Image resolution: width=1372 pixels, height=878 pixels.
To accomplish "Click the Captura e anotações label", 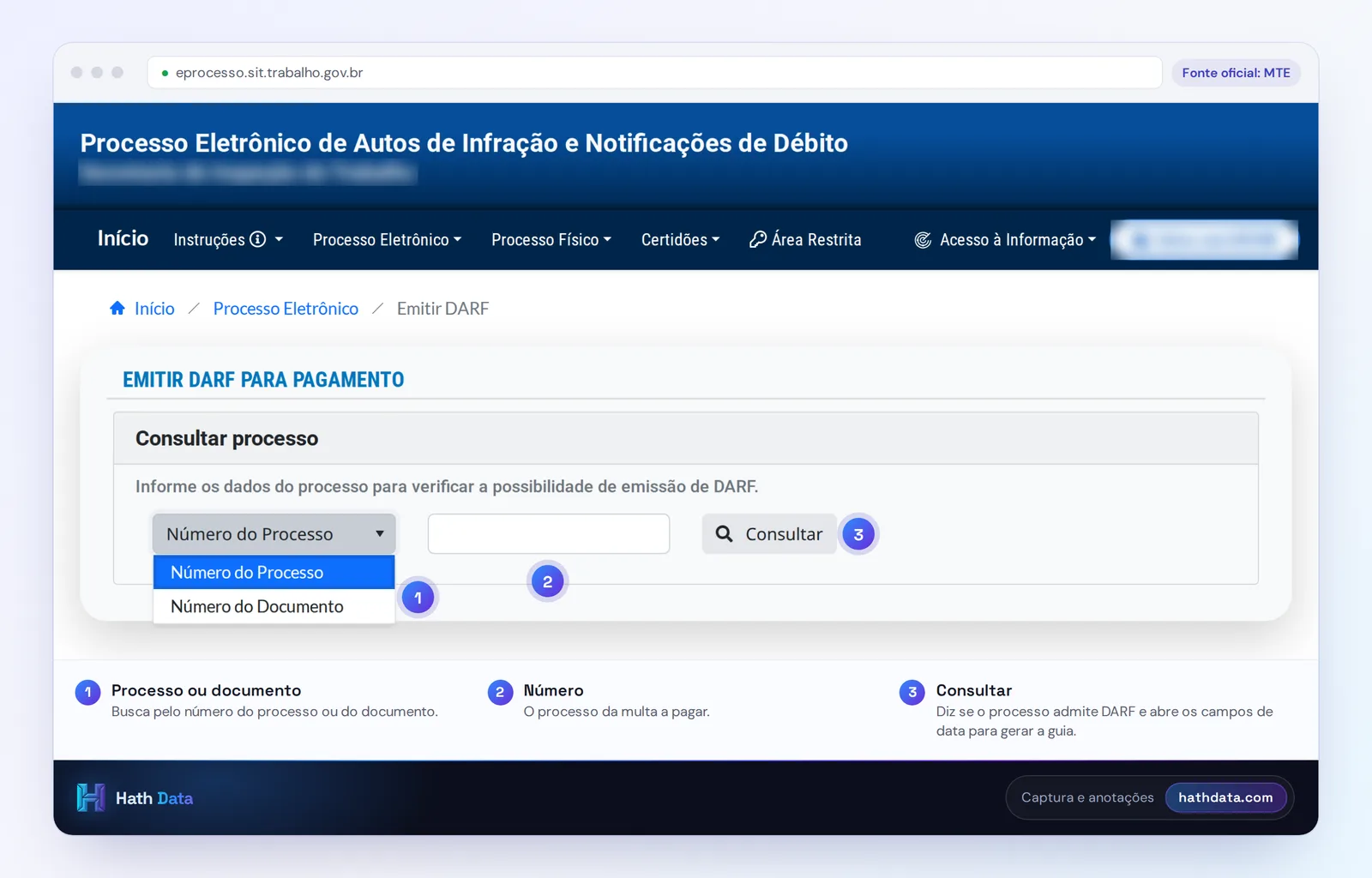I will [1087, 797].
